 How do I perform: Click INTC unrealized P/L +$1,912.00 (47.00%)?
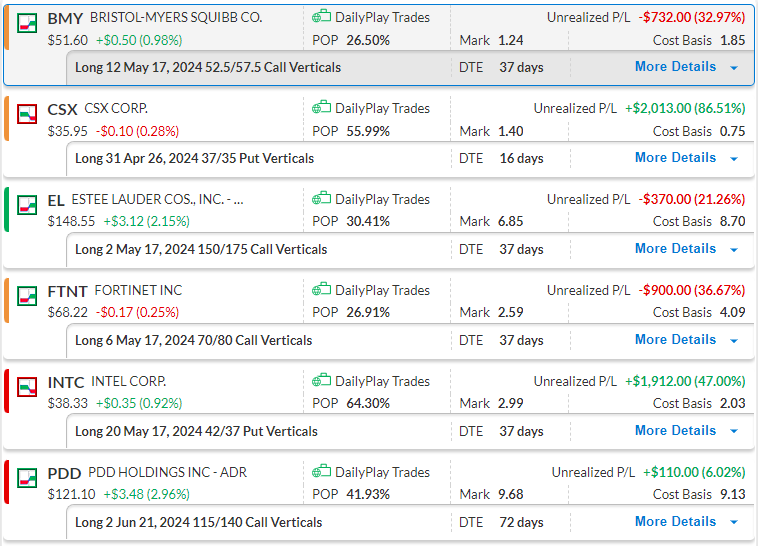[x=685, y=381]
